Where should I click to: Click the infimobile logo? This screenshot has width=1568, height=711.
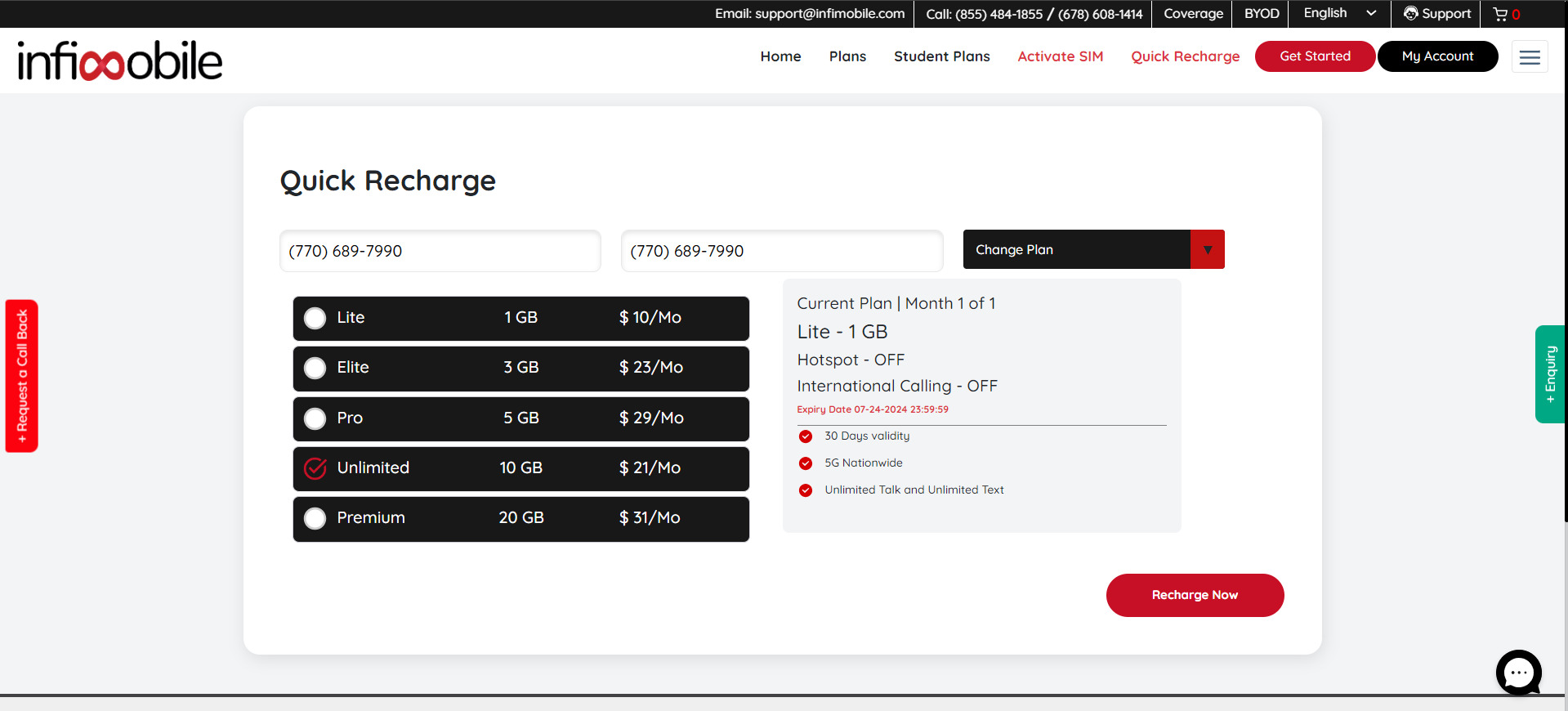120,61
